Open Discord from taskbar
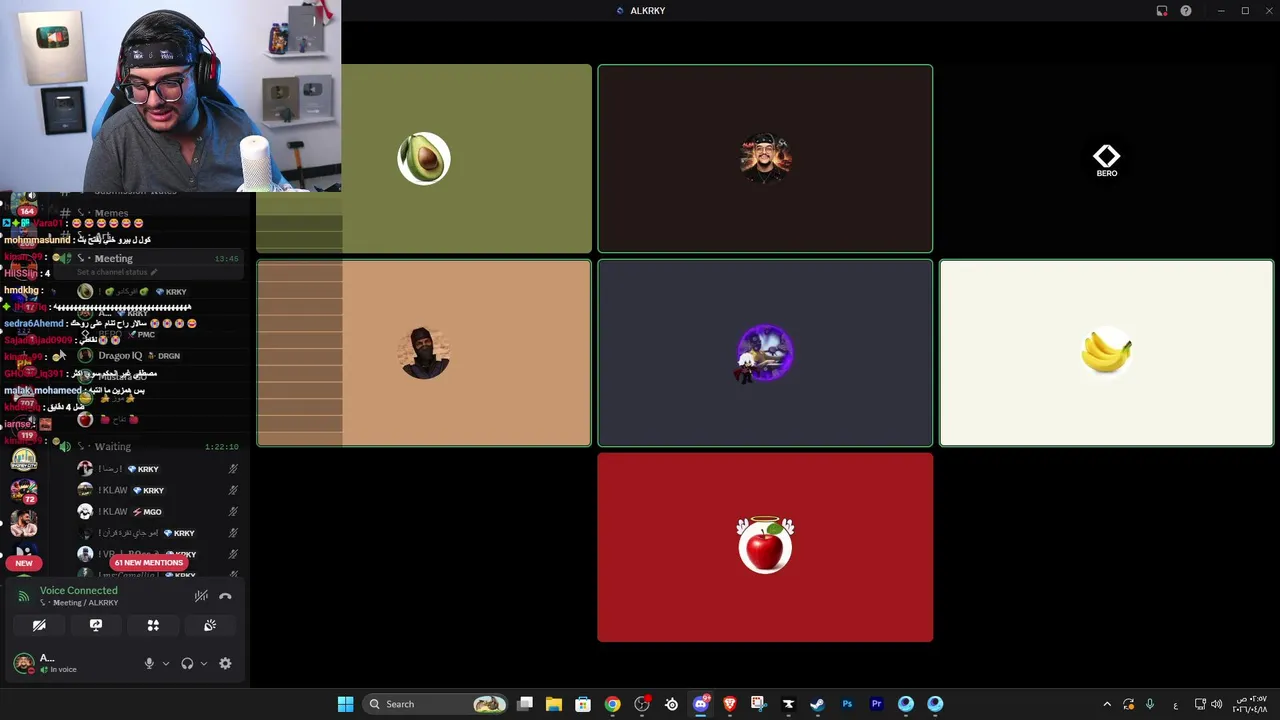Image resolution: width=1280 pixels, height=720 pixels. pyautogui.click(x=701, y=704)
